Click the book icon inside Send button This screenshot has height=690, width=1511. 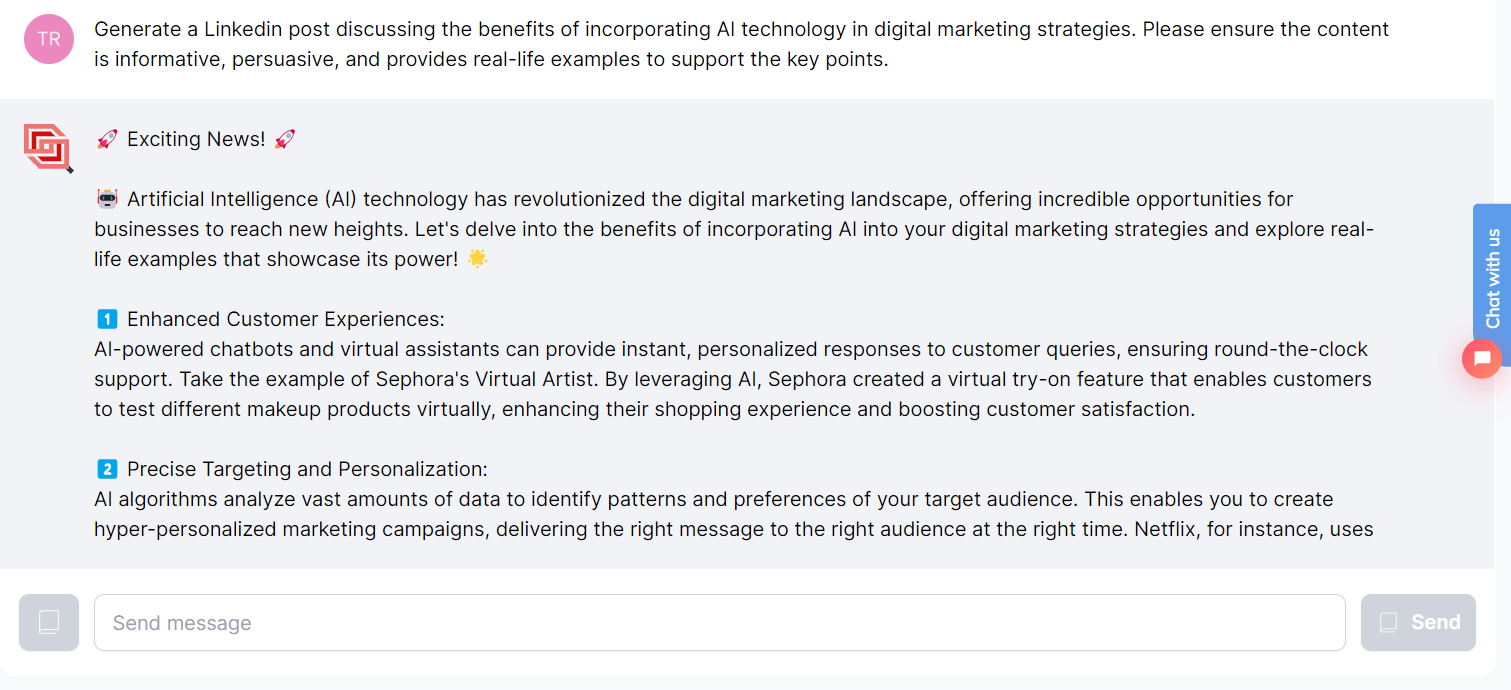[1388, 623]
